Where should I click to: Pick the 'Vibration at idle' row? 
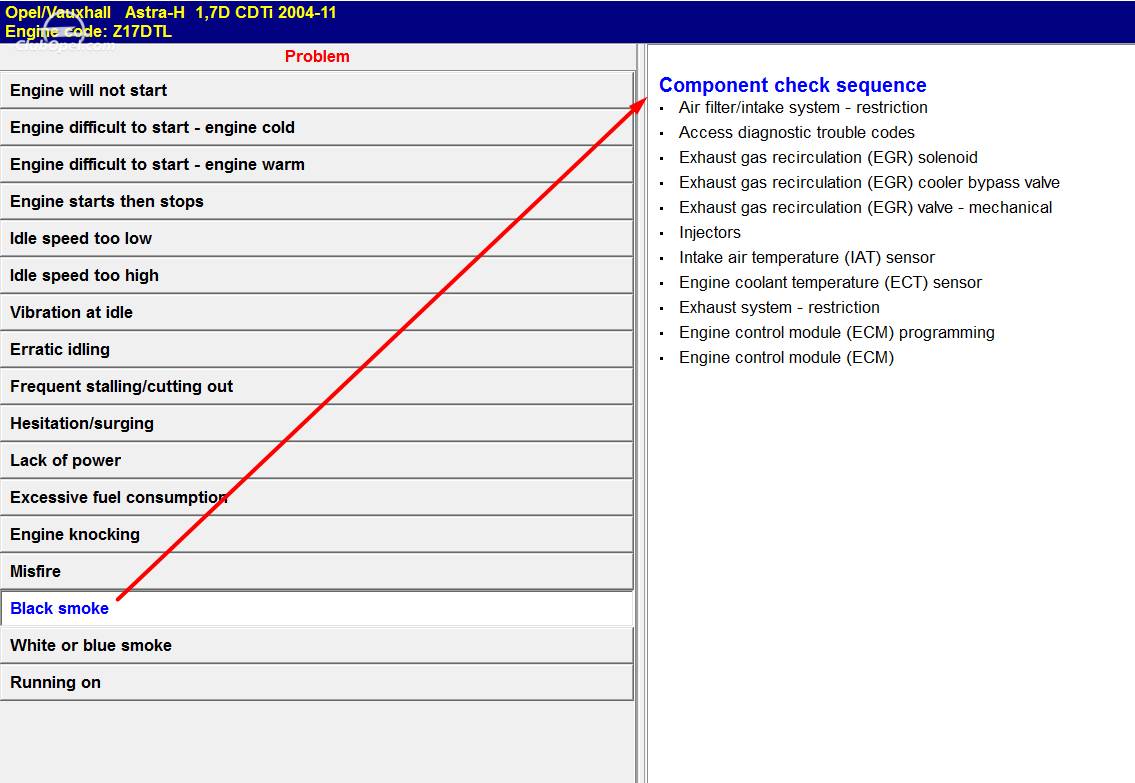[x=317, y=312]
